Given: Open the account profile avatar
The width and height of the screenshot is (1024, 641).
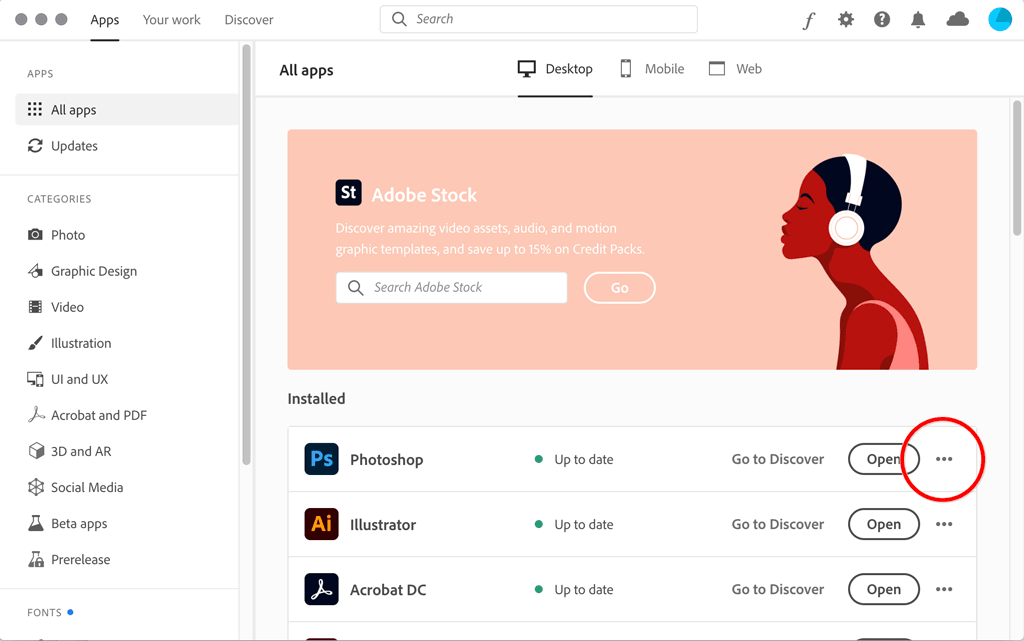Looking at the screenshot, I should (1000, 20).
